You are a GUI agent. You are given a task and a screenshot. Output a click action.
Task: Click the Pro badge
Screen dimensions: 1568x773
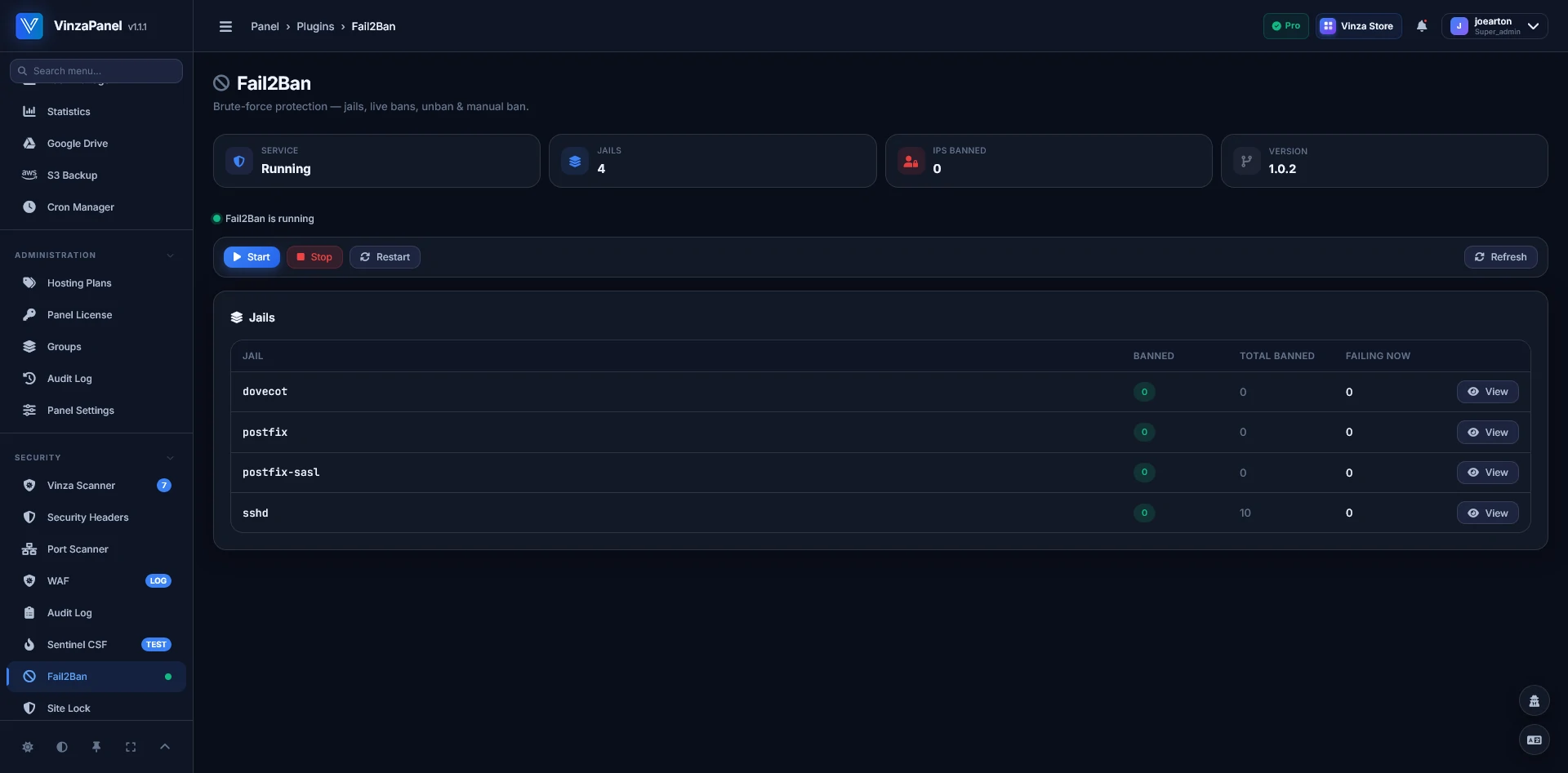(1286, 26)
